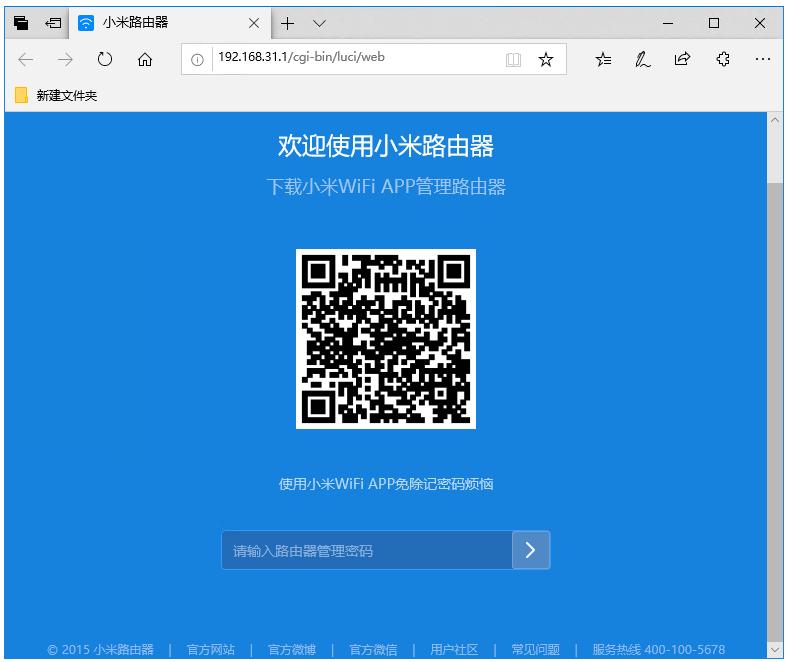The width and height of the screenshot is (788, 662).
Task: Open Edge settings and more menu
Action: click(x=762, y=59)
